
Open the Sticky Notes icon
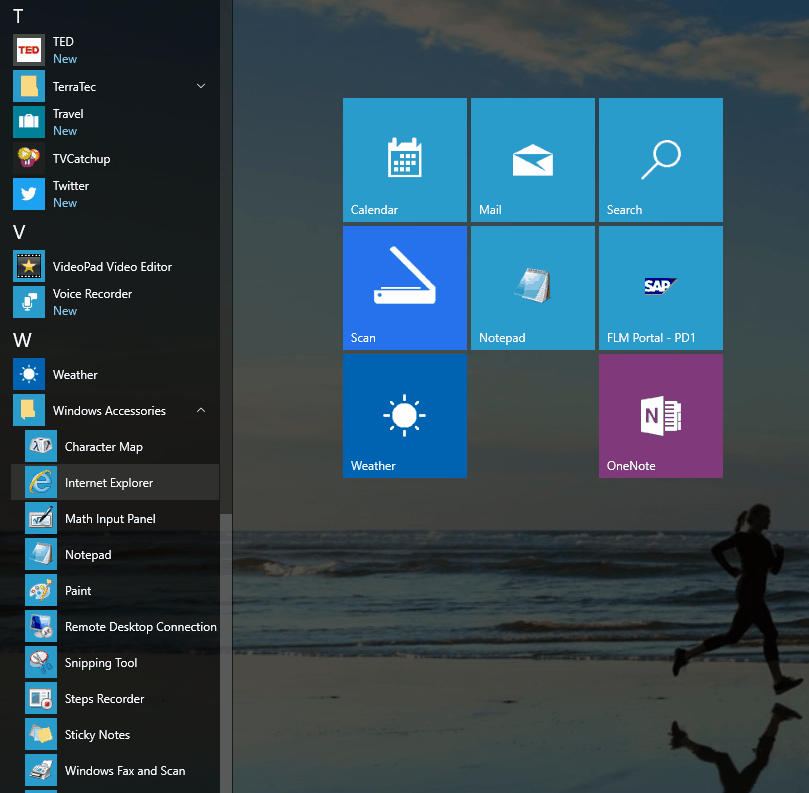41,734
